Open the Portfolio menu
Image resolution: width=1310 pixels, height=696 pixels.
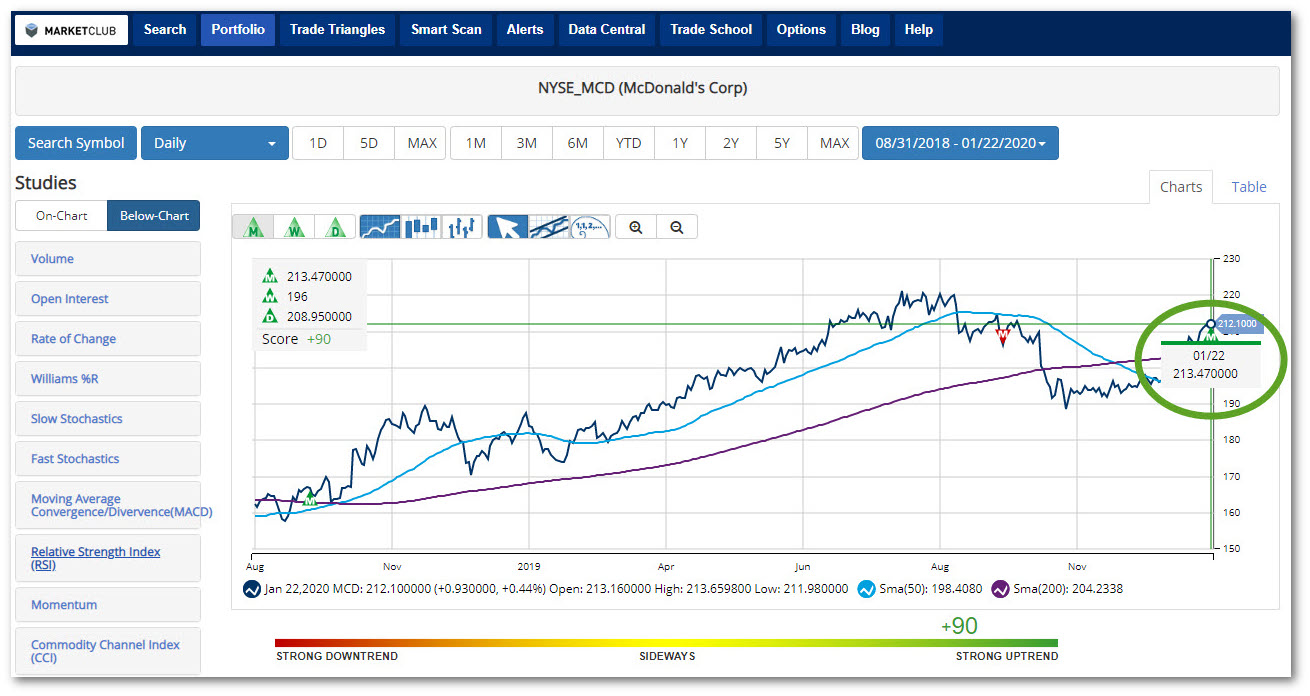click(238, 30)
